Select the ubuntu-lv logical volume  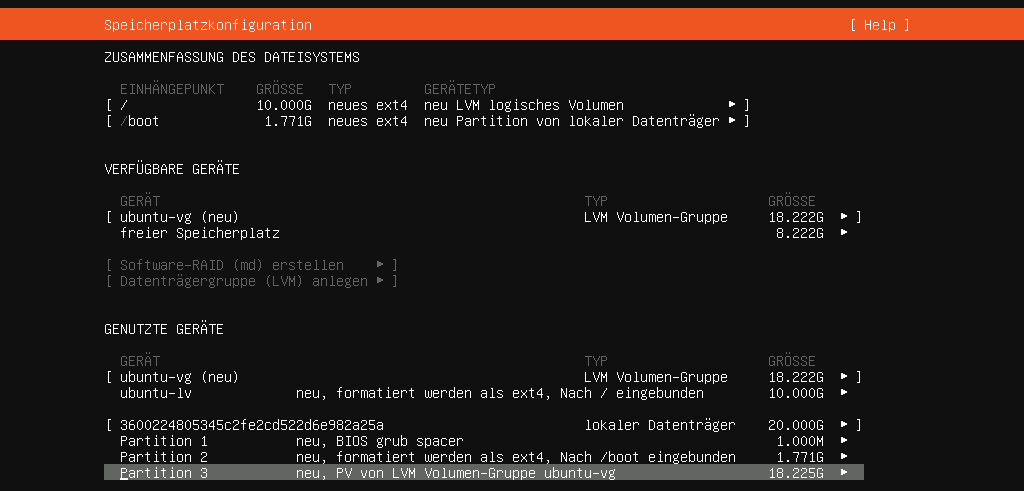click(x=483, y=393)
